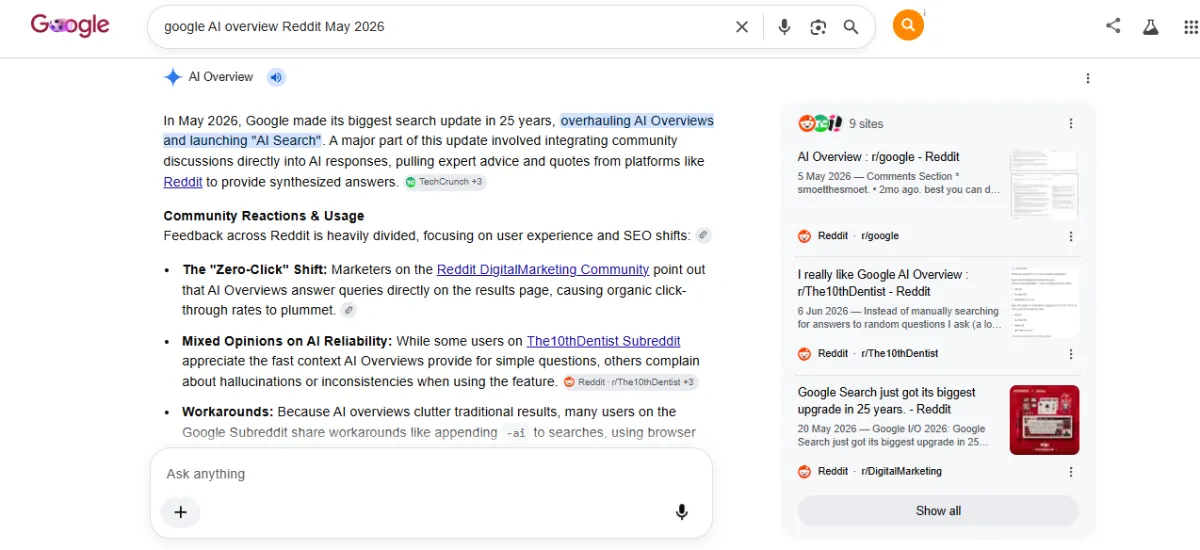Click the The10thDentist result thumbnail

[1044, 302]
